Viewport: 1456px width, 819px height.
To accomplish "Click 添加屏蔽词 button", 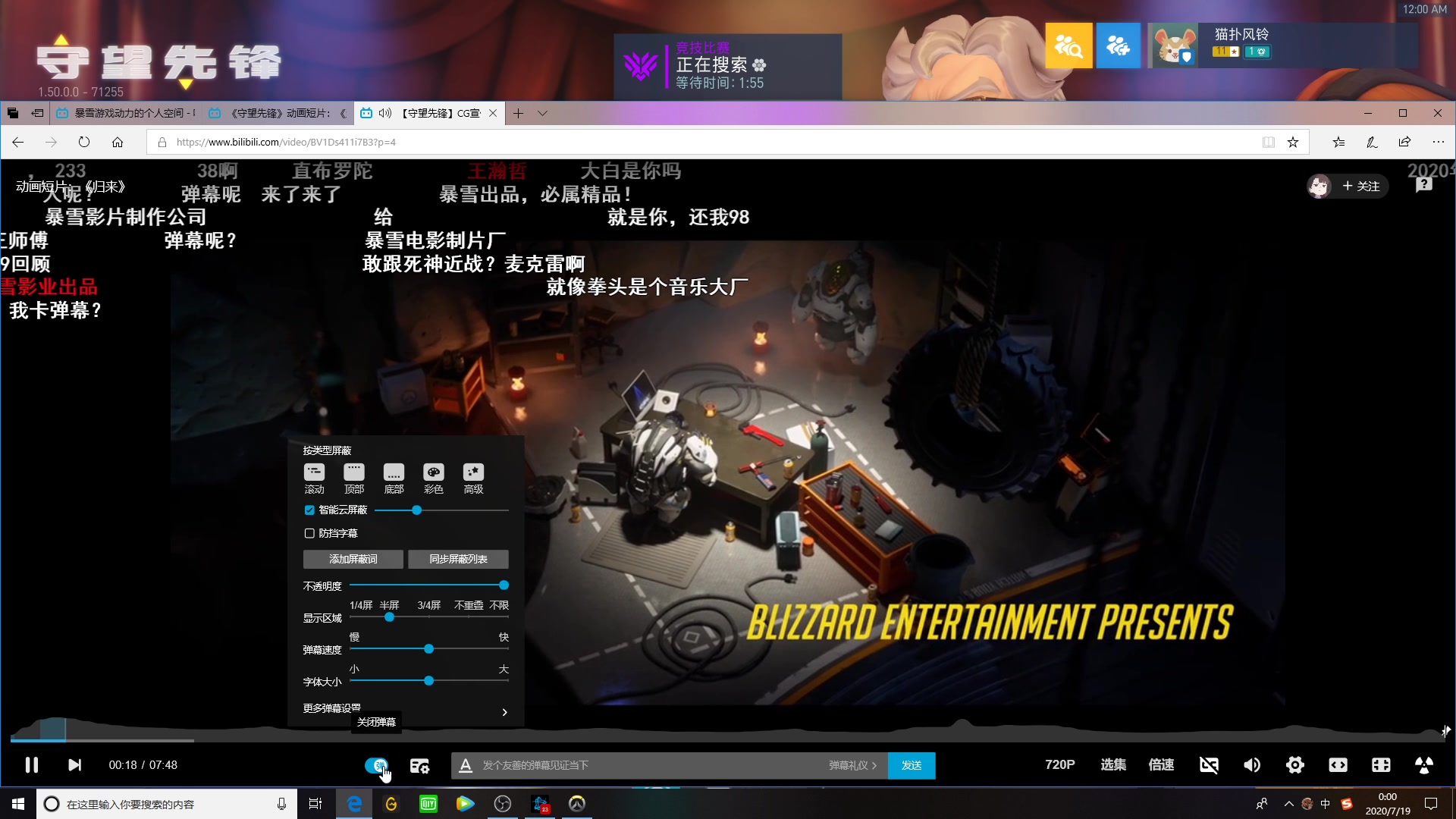I will point(353,560).
